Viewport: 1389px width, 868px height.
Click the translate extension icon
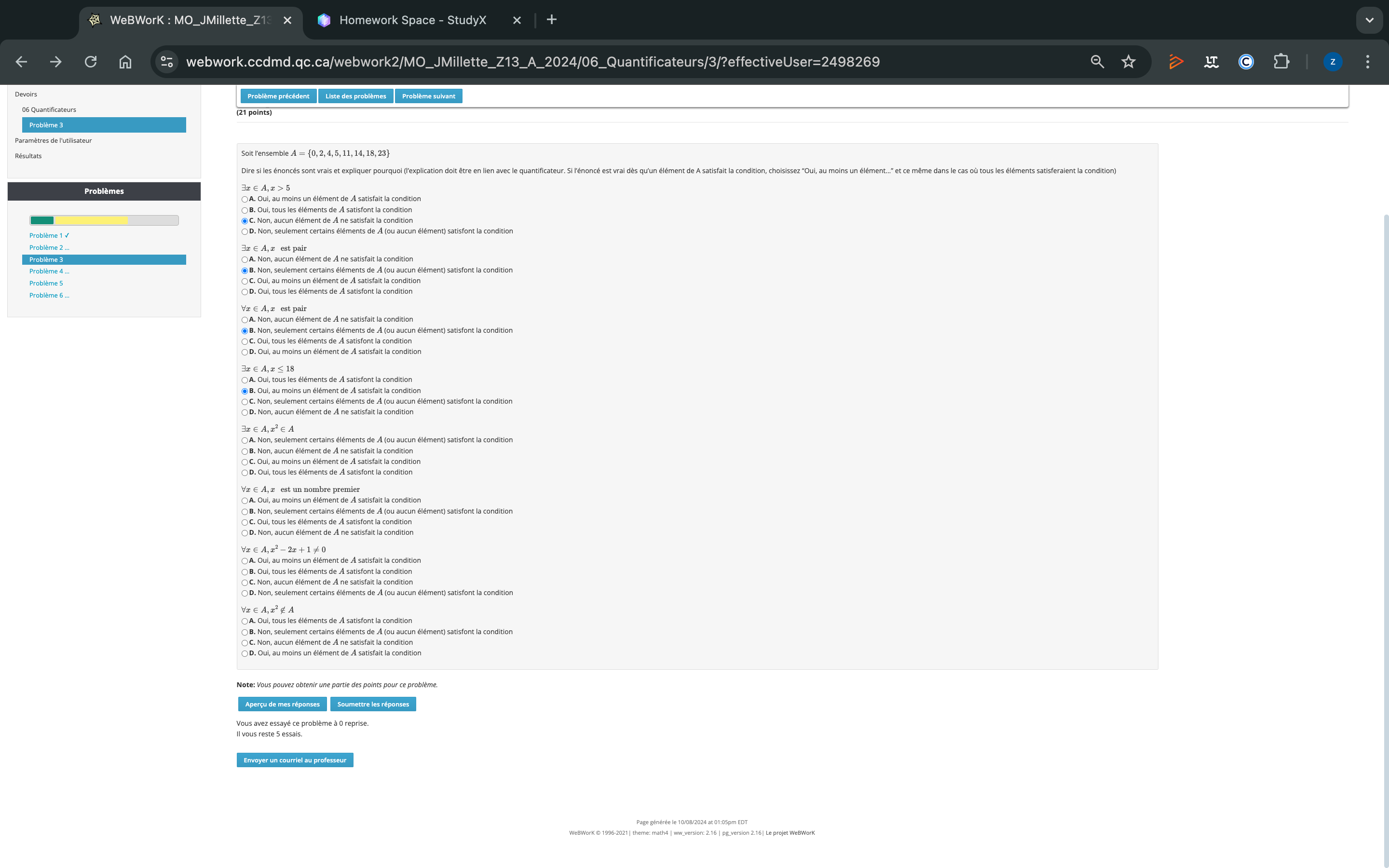click(1211, 62)
